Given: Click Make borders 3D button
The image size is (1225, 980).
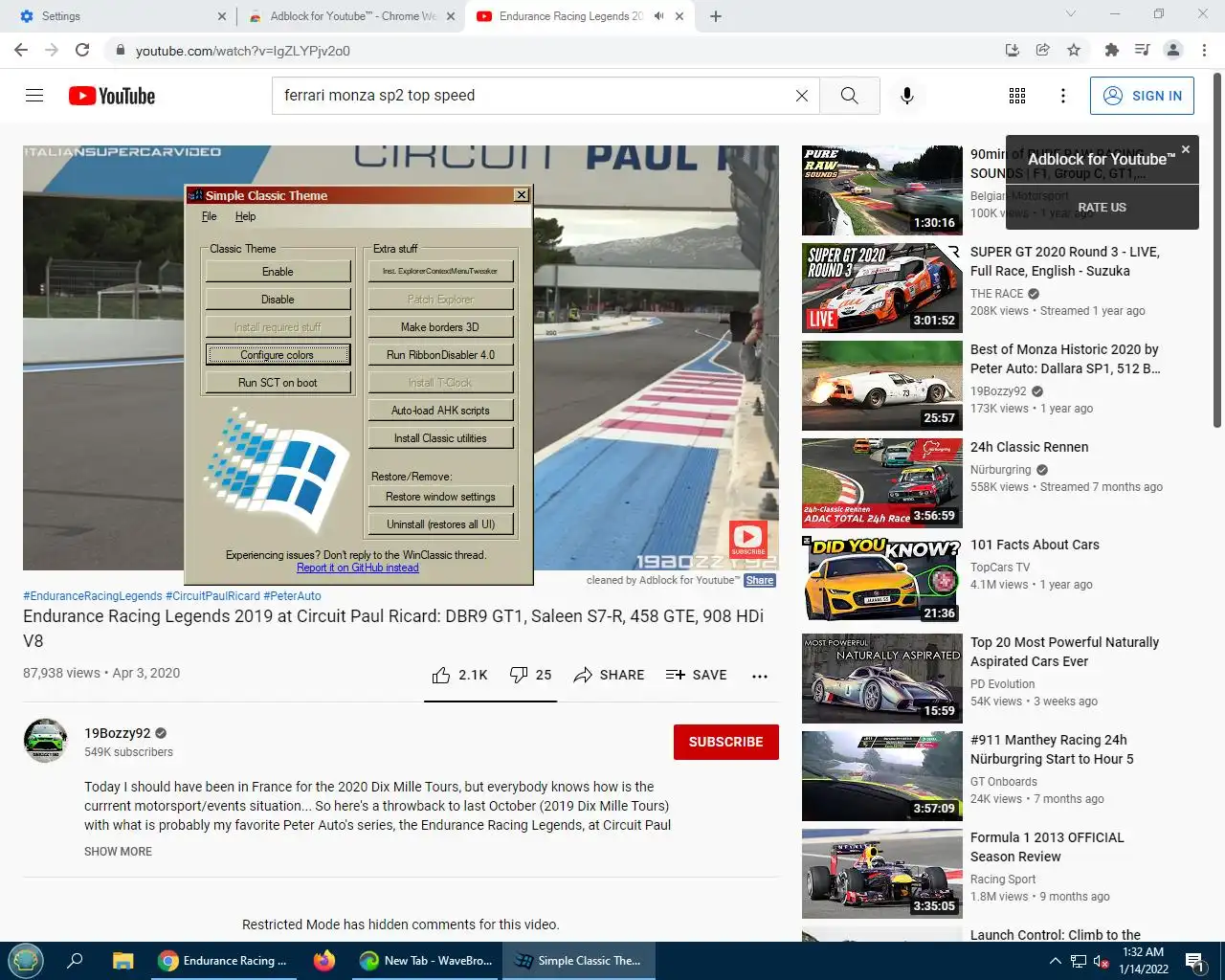Looking at the screenshot, I should pos(440,327).
